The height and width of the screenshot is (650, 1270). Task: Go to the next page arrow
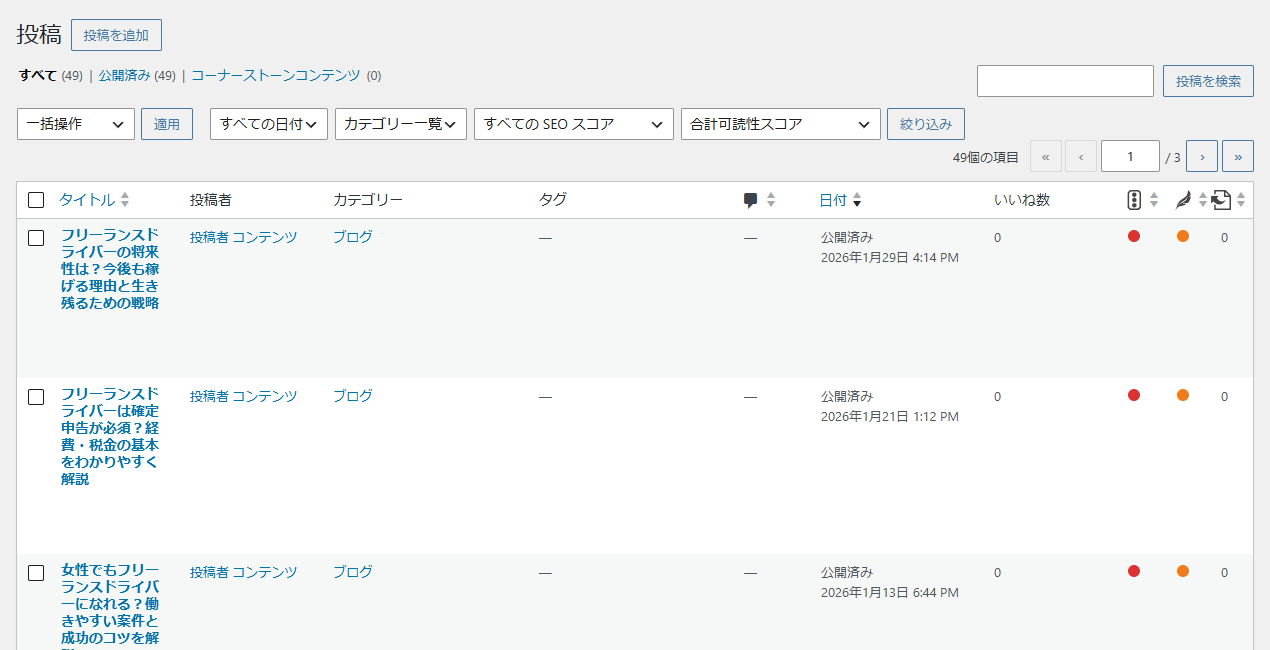point(1201,156)
